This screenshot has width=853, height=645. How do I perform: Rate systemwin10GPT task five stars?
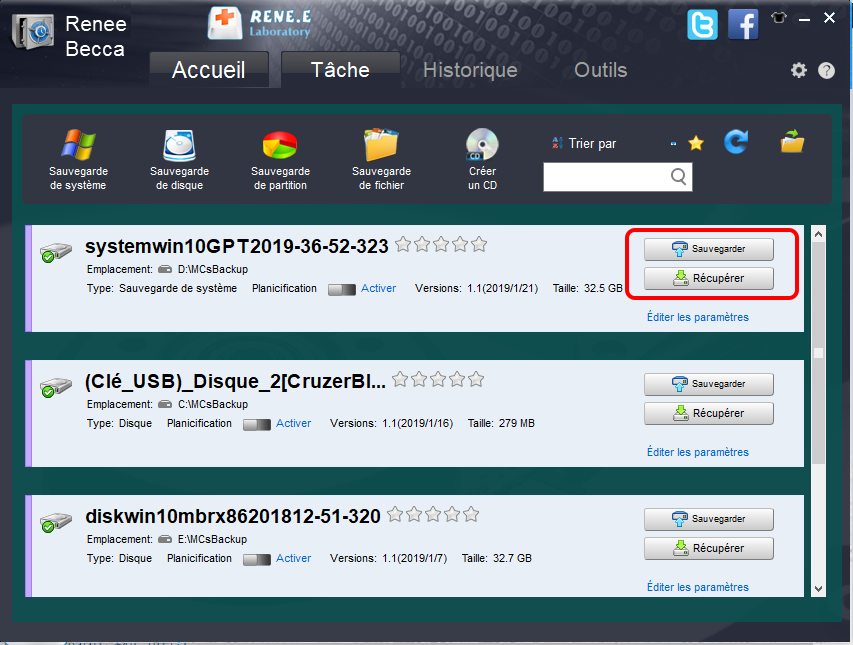479,245
